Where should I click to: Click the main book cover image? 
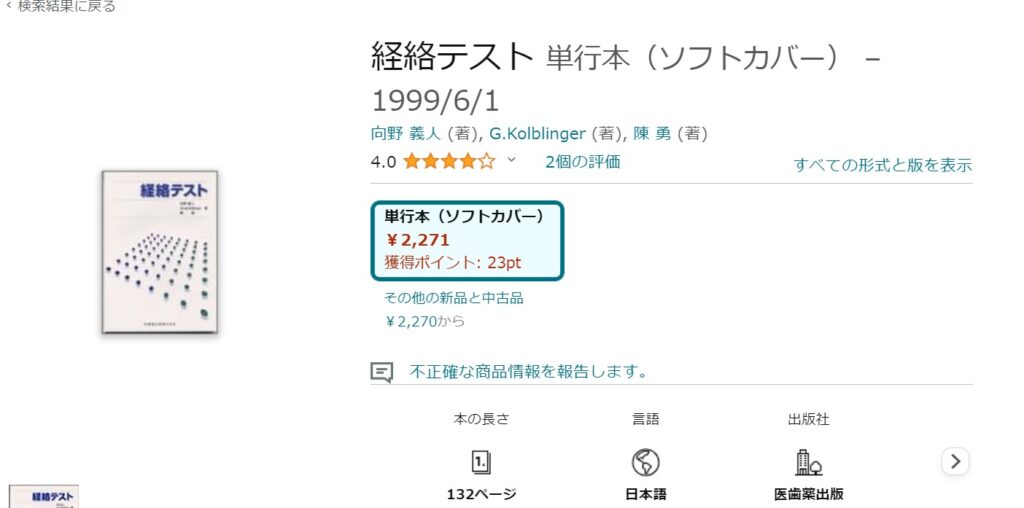tap(160, 252)
